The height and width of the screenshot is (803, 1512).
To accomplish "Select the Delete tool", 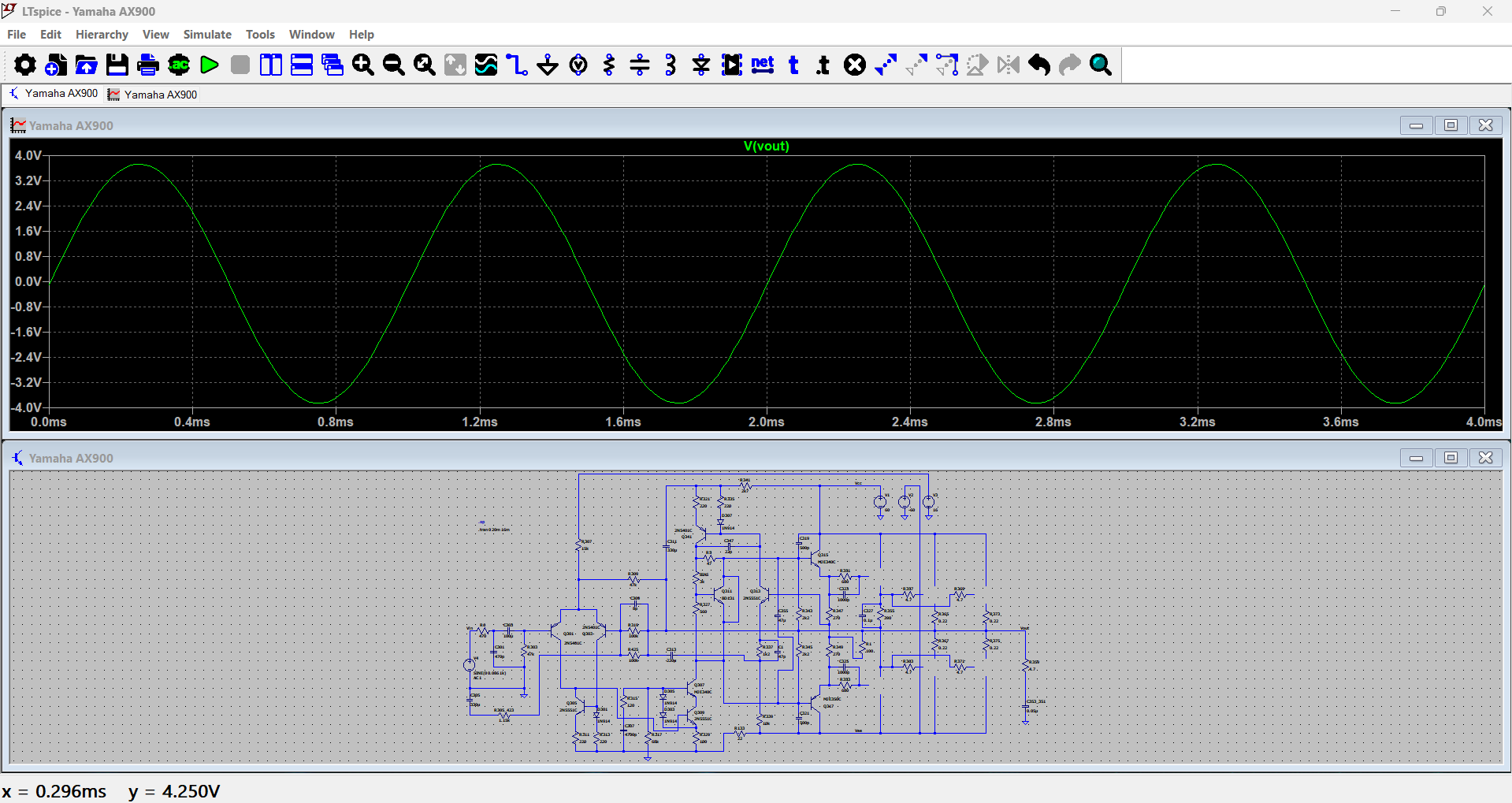I will click(x=855, y=65).
